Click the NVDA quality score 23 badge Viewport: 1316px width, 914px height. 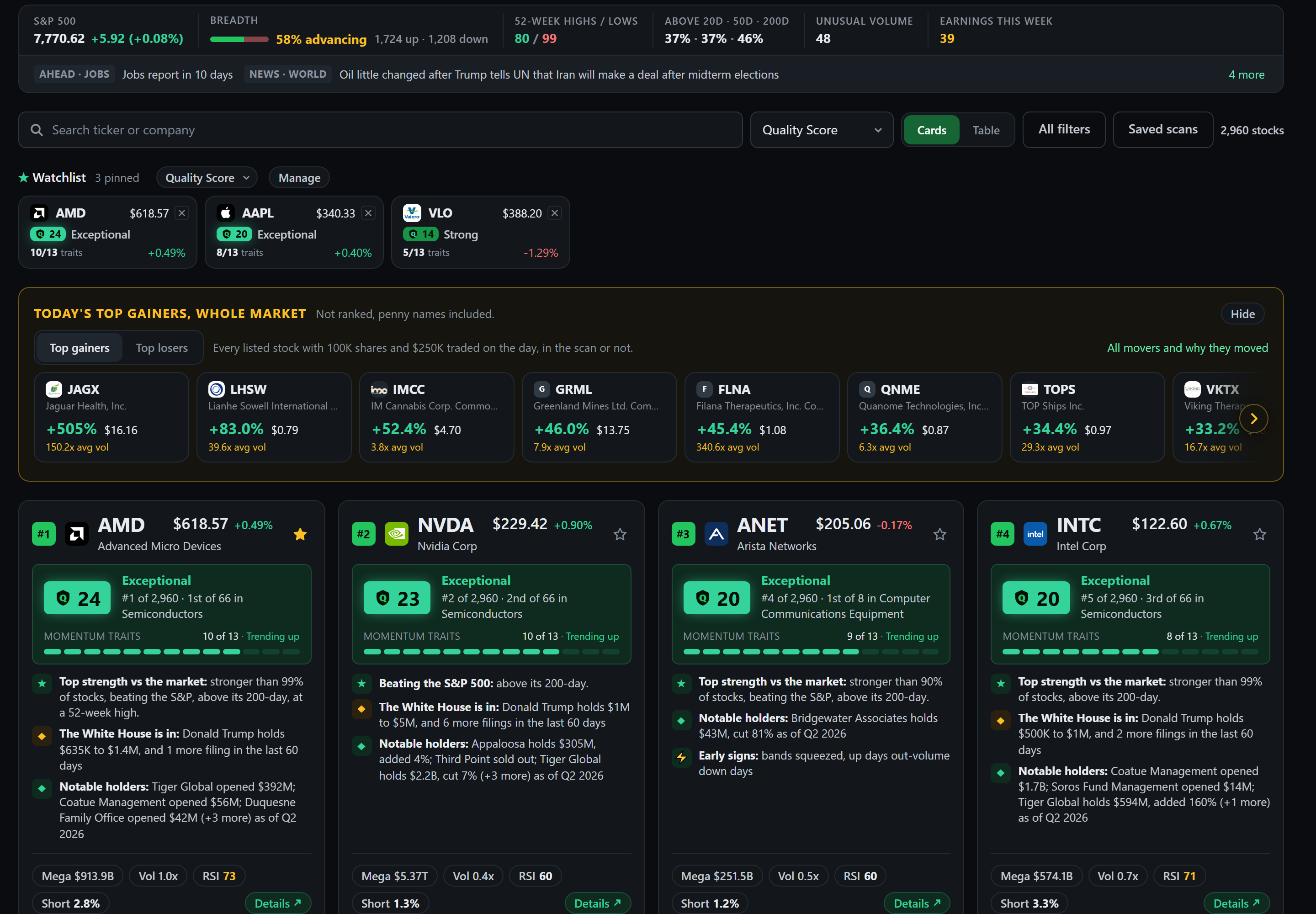point(397,599)
